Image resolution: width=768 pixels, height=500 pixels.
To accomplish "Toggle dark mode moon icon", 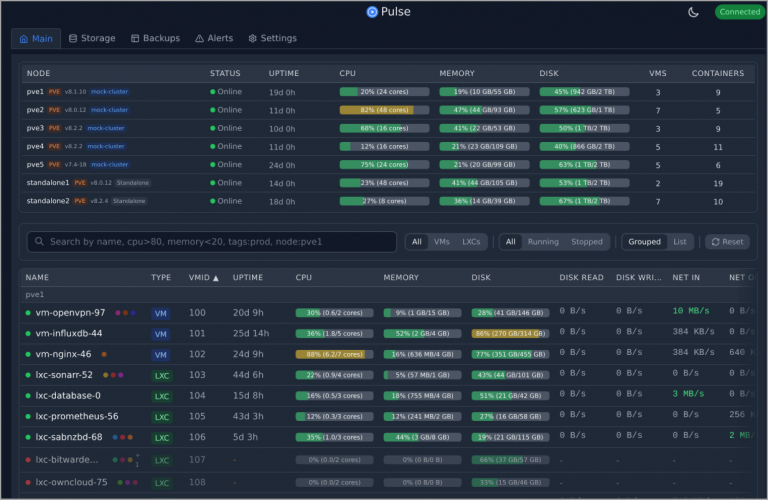I will click(x=693, y=12).
